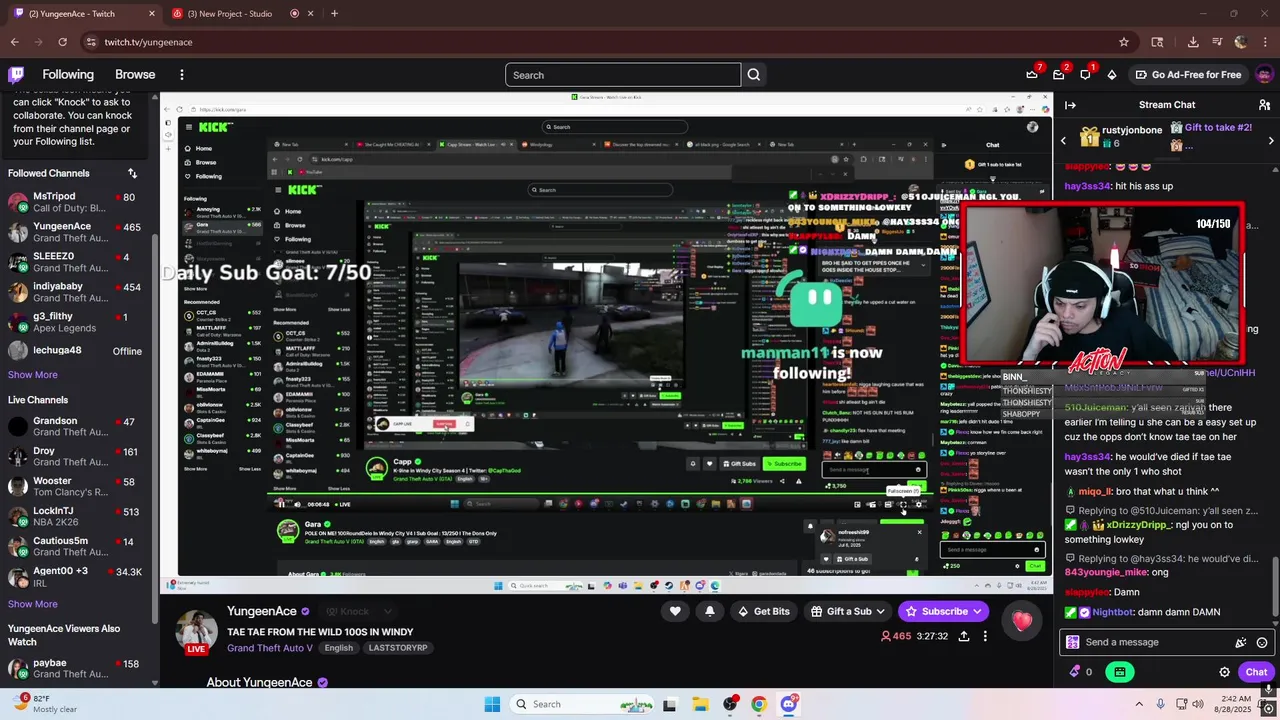The height and width of the screenshot is (720, 1280).
Task: Open LockInTJ NBA 2K26 channel
Action: (75, 517)
